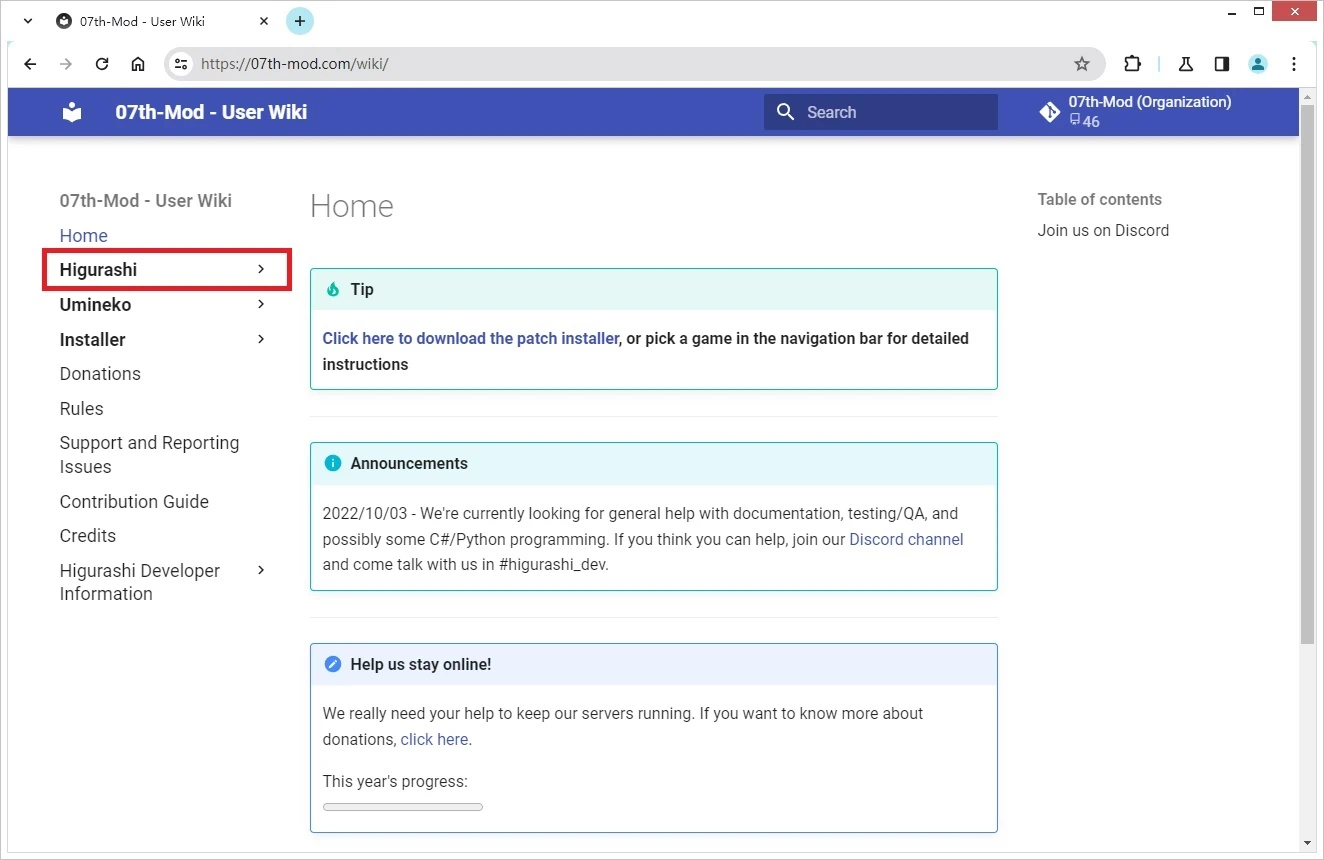Click this year's donation progress bar
1324x860 pixels.
(x=402, y=807)
